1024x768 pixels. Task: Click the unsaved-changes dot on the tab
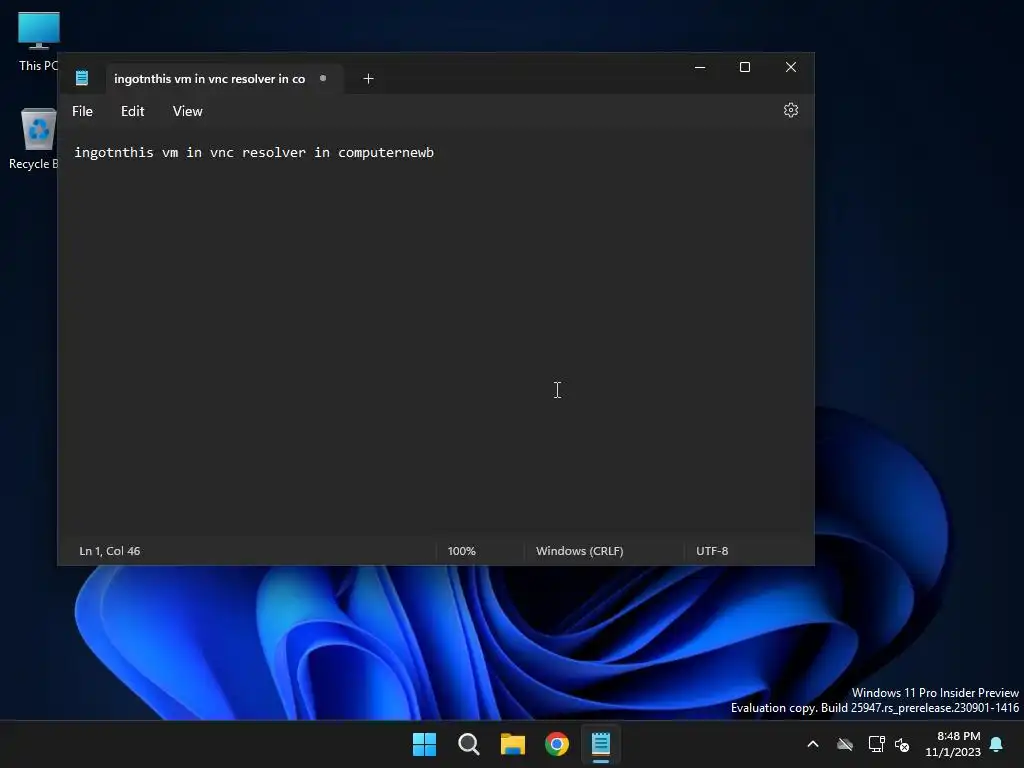coord(323,78)
